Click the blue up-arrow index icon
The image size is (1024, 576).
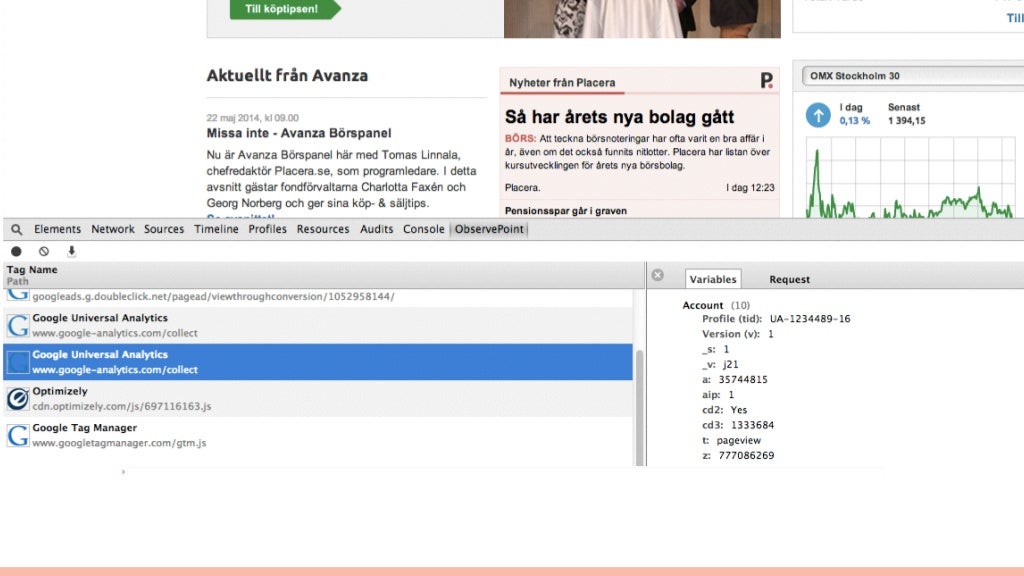[x=818, y=115]
